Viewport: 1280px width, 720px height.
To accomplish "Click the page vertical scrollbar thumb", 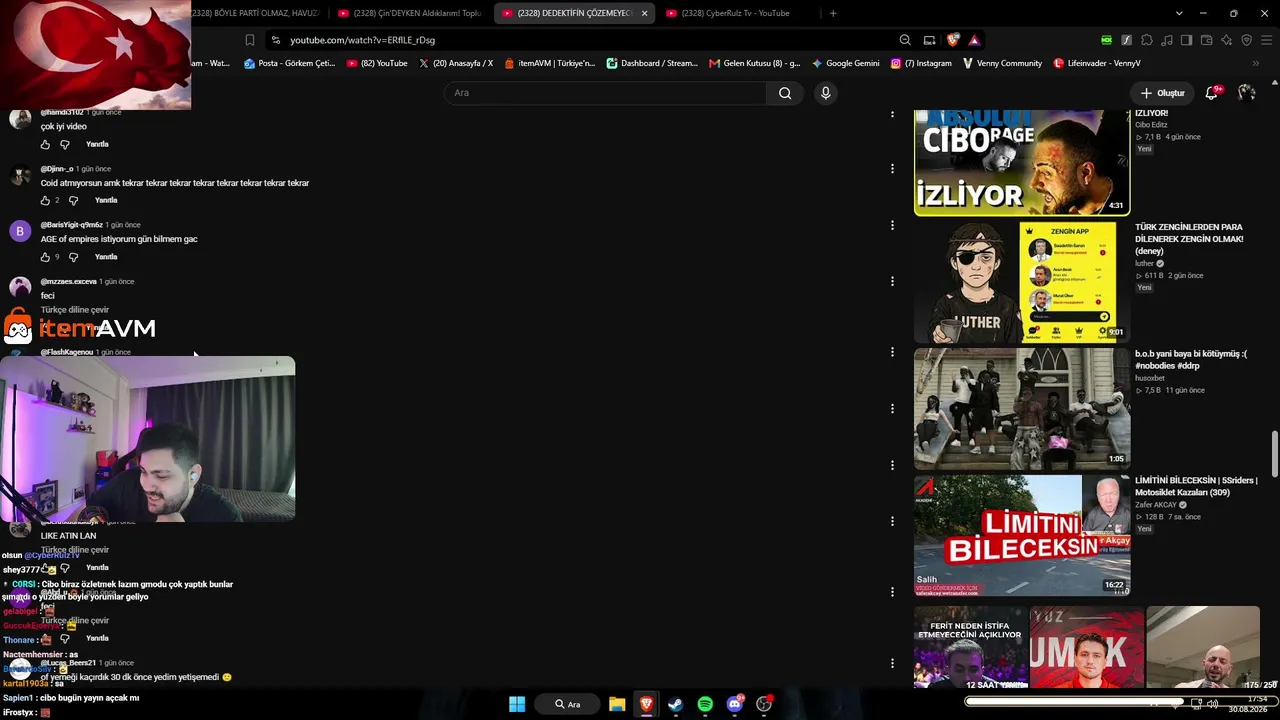I will coord(1274,455).
